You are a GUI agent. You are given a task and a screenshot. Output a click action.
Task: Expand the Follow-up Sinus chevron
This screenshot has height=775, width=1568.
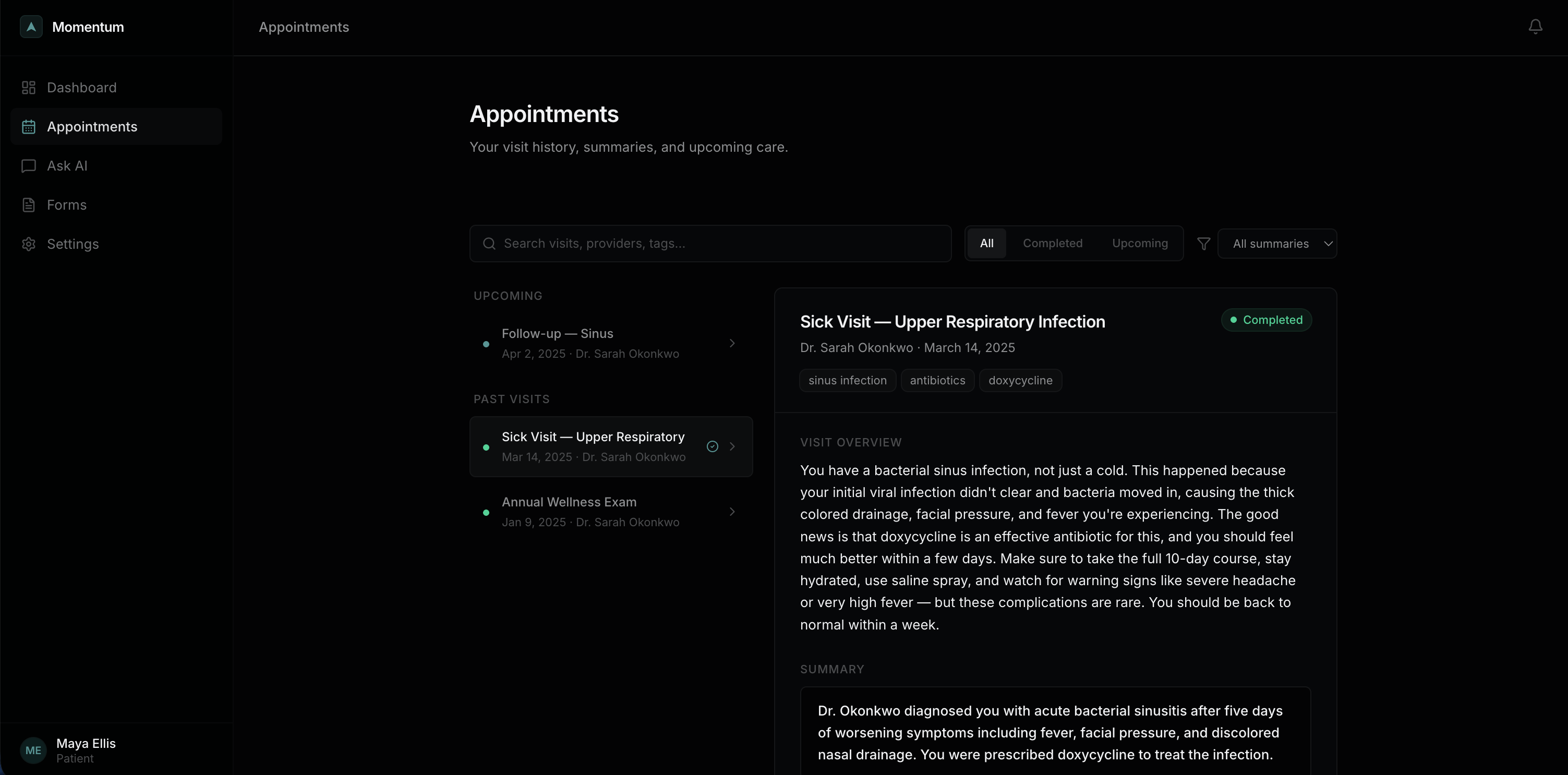732,343
